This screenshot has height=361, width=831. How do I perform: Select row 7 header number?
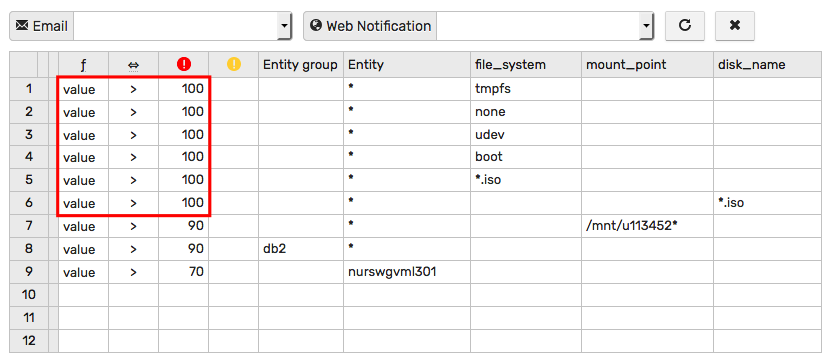29,226
